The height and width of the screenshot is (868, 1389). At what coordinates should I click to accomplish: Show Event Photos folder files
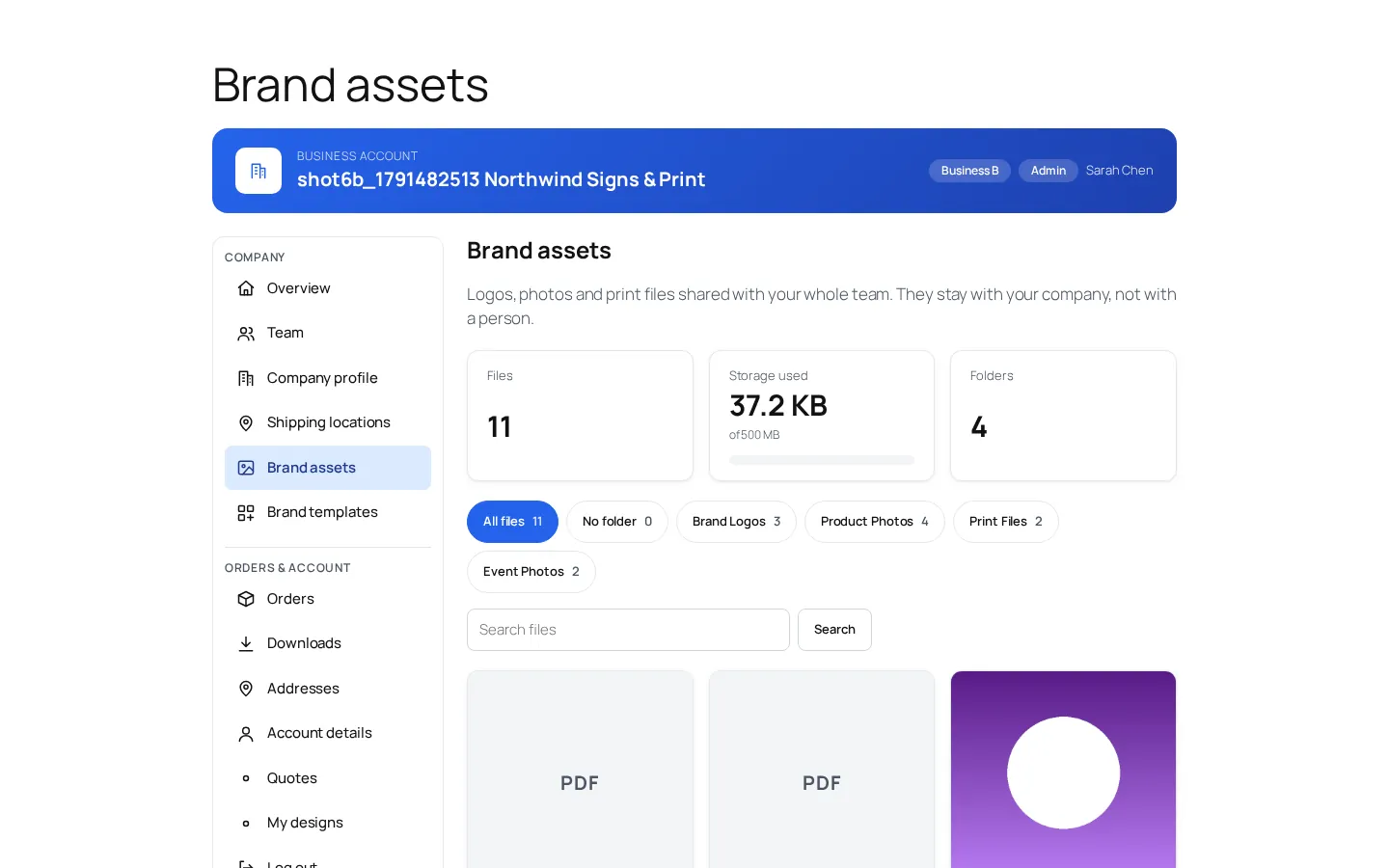pyautogui.click(x=531, y=572)
